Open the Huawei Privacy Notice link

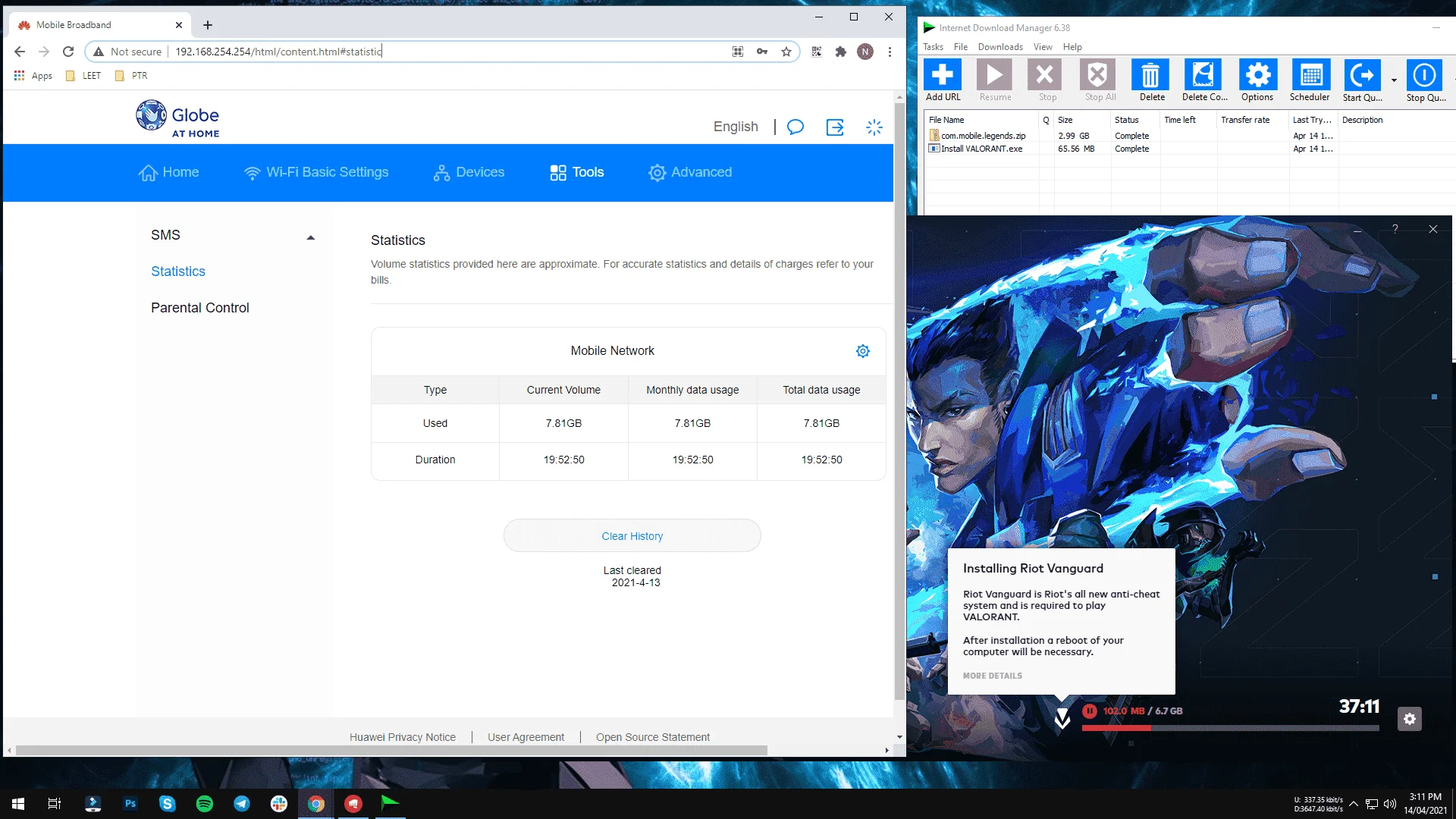403,737
